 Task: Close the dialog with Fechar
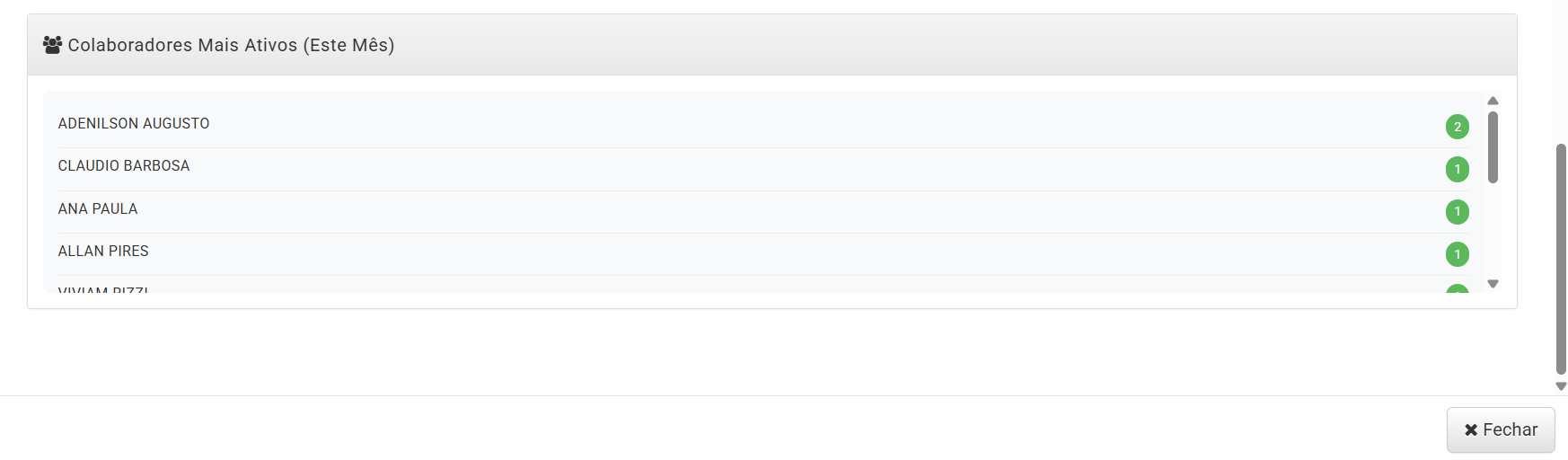pos(1500,430)
